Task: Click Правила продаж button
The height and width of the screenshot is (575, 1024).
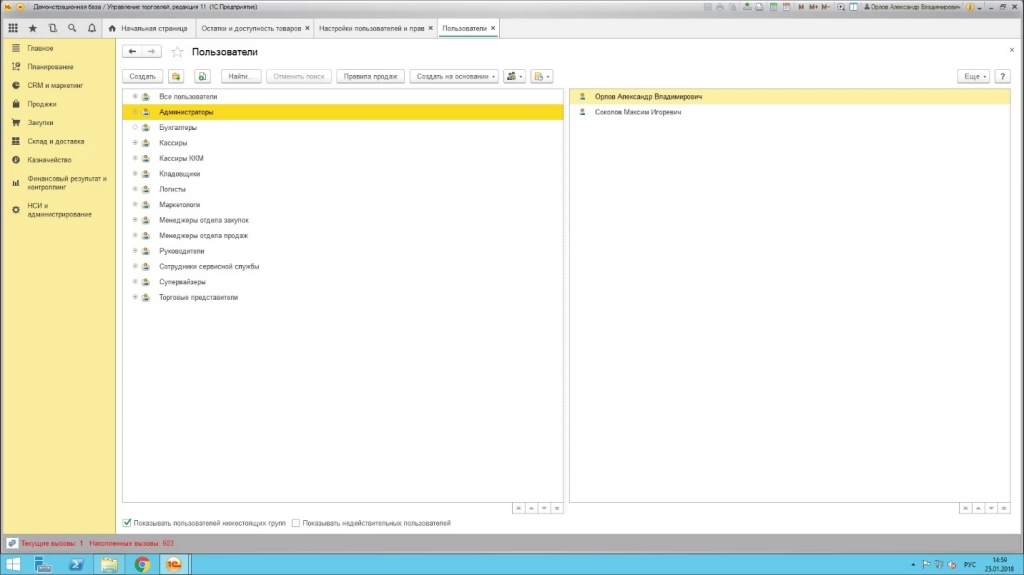Action: click(x=370, y=76)
